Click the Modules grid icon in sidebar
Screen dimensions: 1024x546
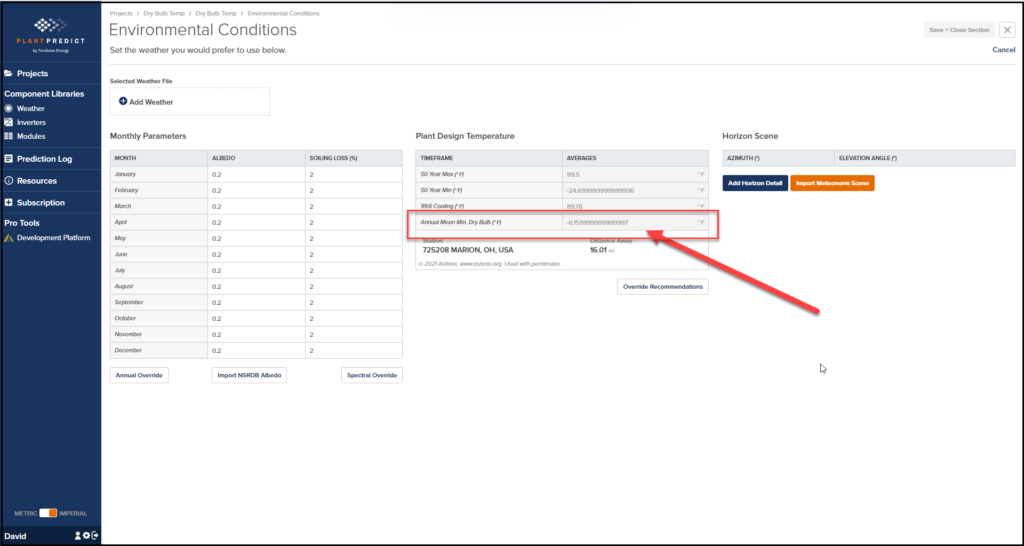(8, 136)
